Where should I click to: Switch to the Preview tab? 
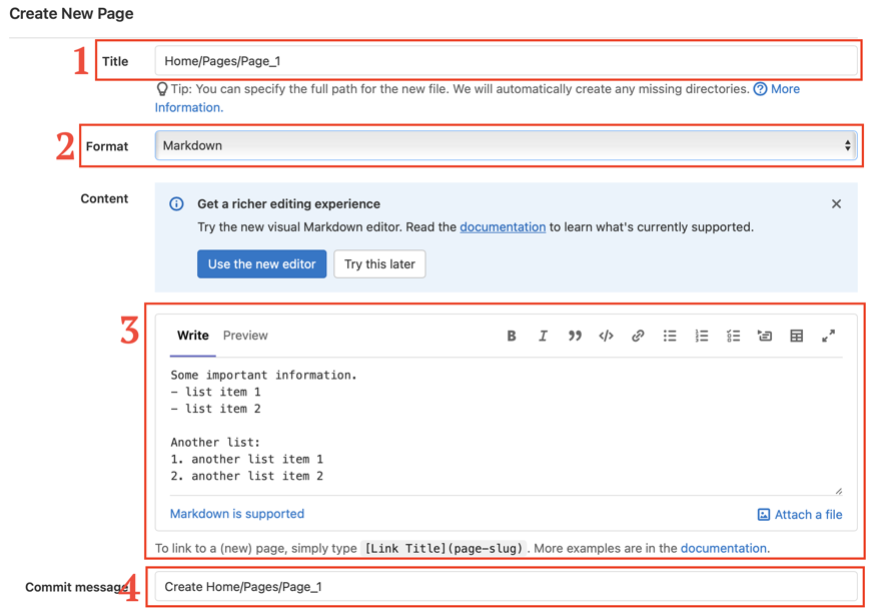click(245, 335)
